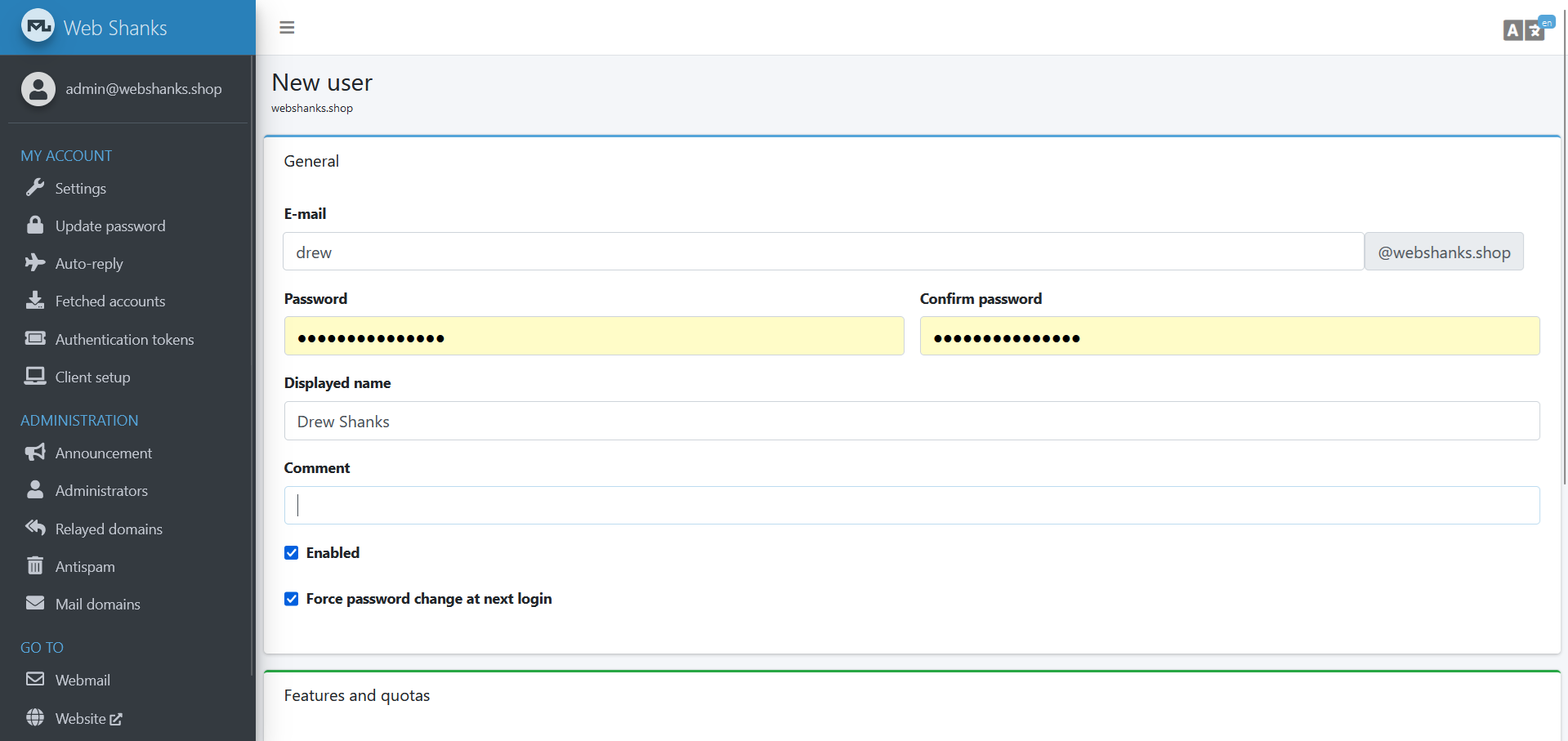Click the Web Shanks brand title
Image resolution: width=1568 pixels, height=741 pixels.
coord(115,28)
